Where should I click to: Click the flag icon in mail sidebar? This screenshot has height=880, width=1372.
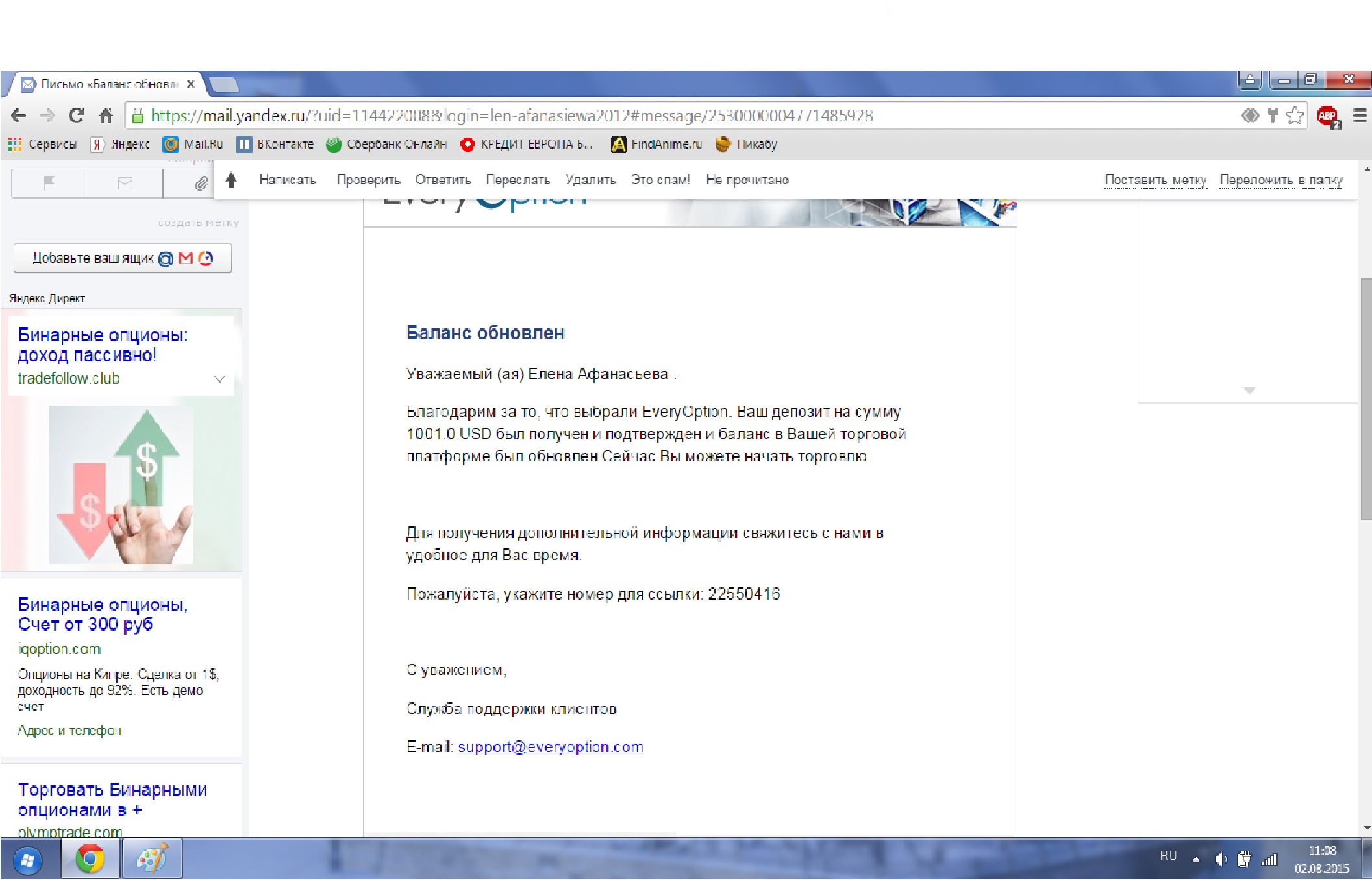[x=49, y=183]
